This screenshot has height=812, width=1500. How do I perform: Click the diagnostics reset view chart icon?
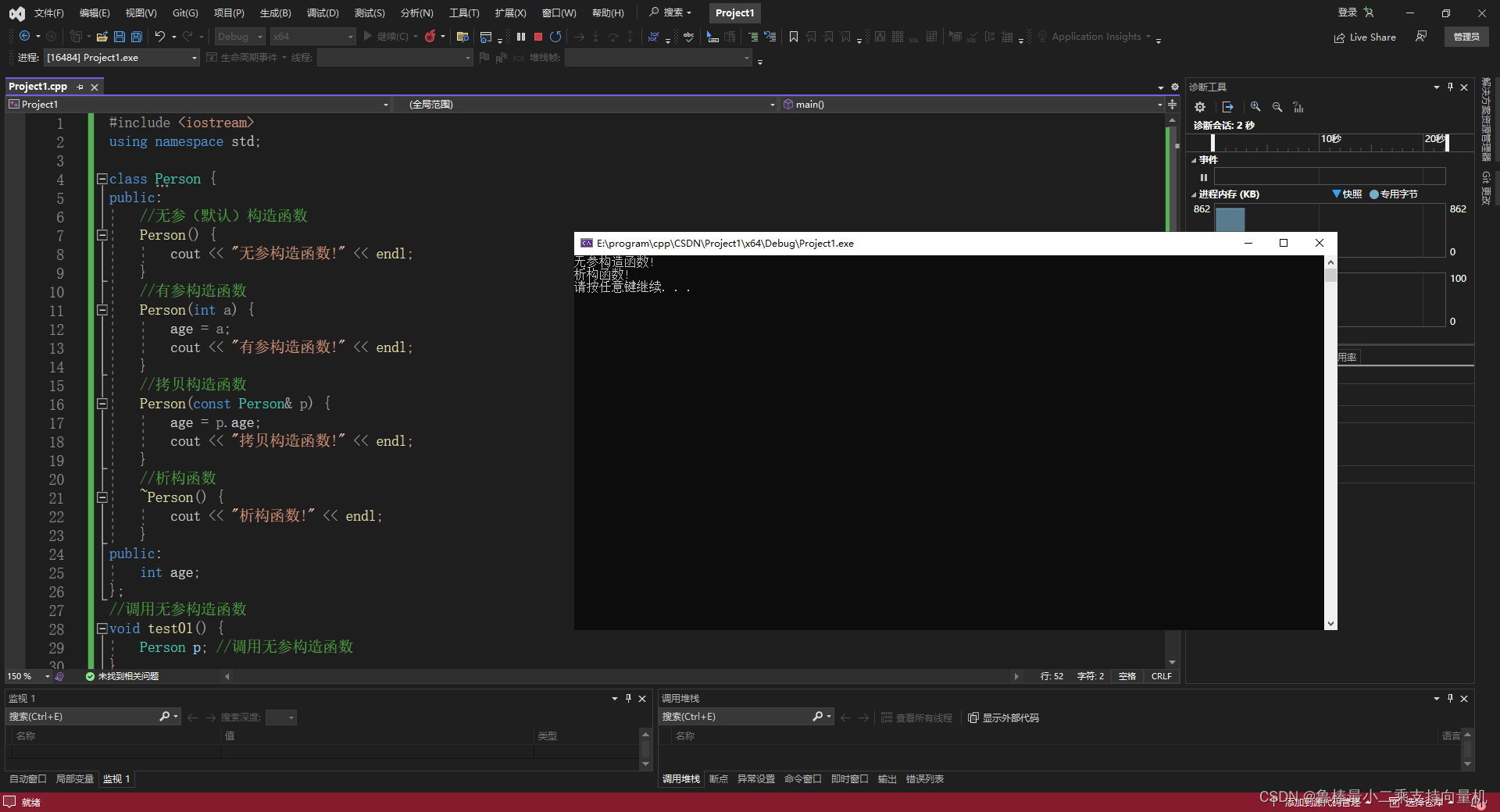coord(1298,107)
